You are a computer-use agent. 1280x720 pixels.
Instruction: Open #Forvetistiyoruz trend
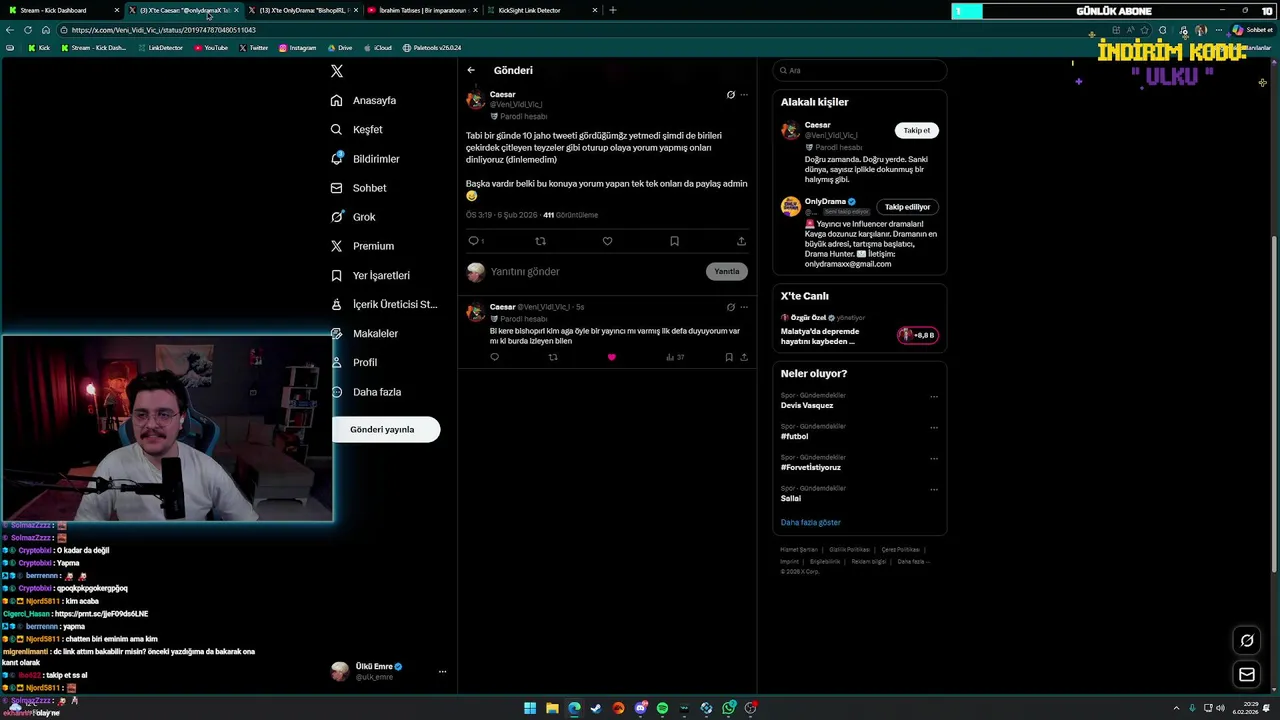click(811, 467)
